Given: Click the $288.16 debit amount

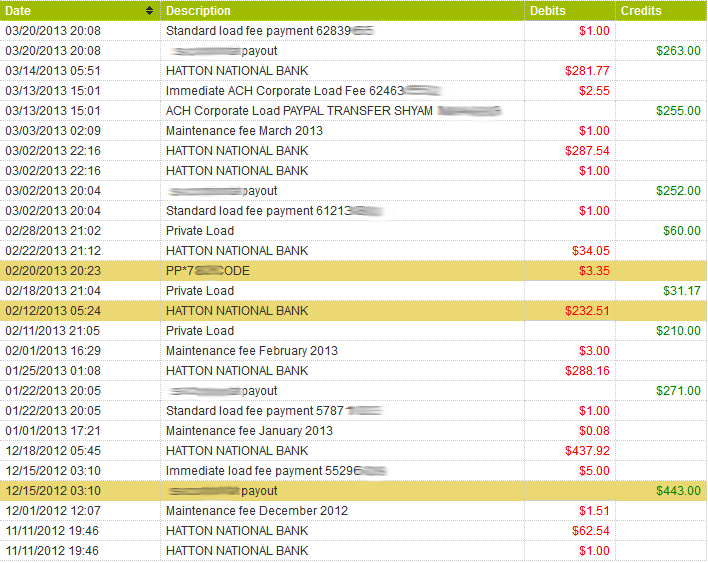Looking at the screenshot, I should [587, 371].
